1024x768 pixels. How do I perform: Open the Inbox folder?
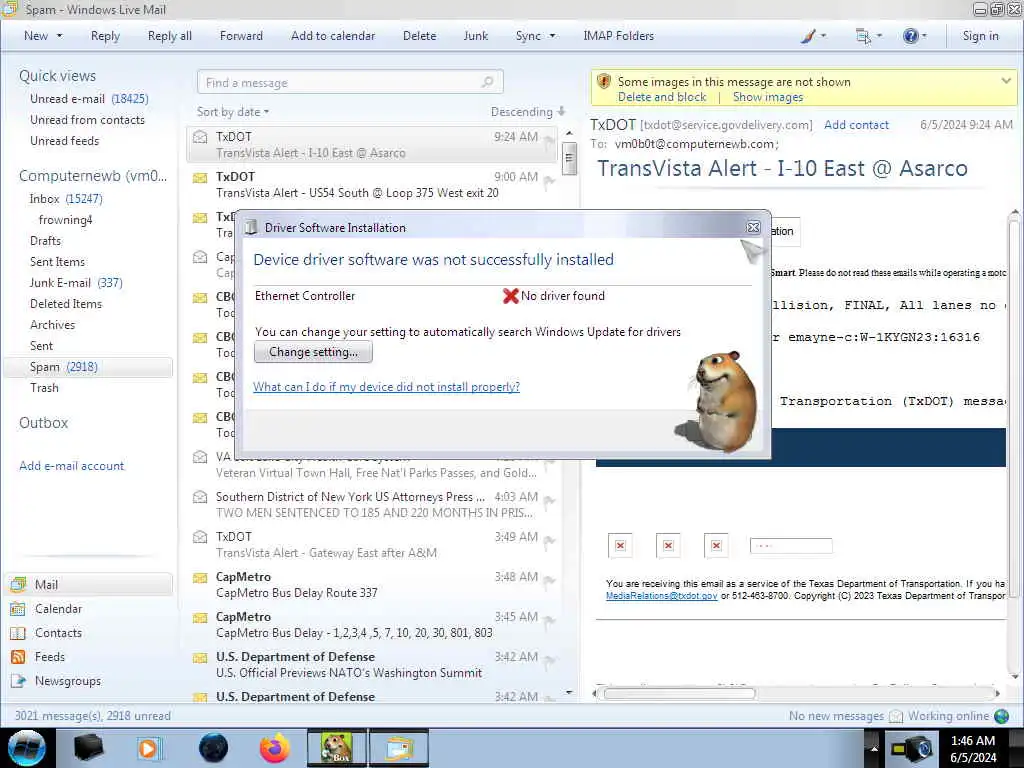[66, 199]
